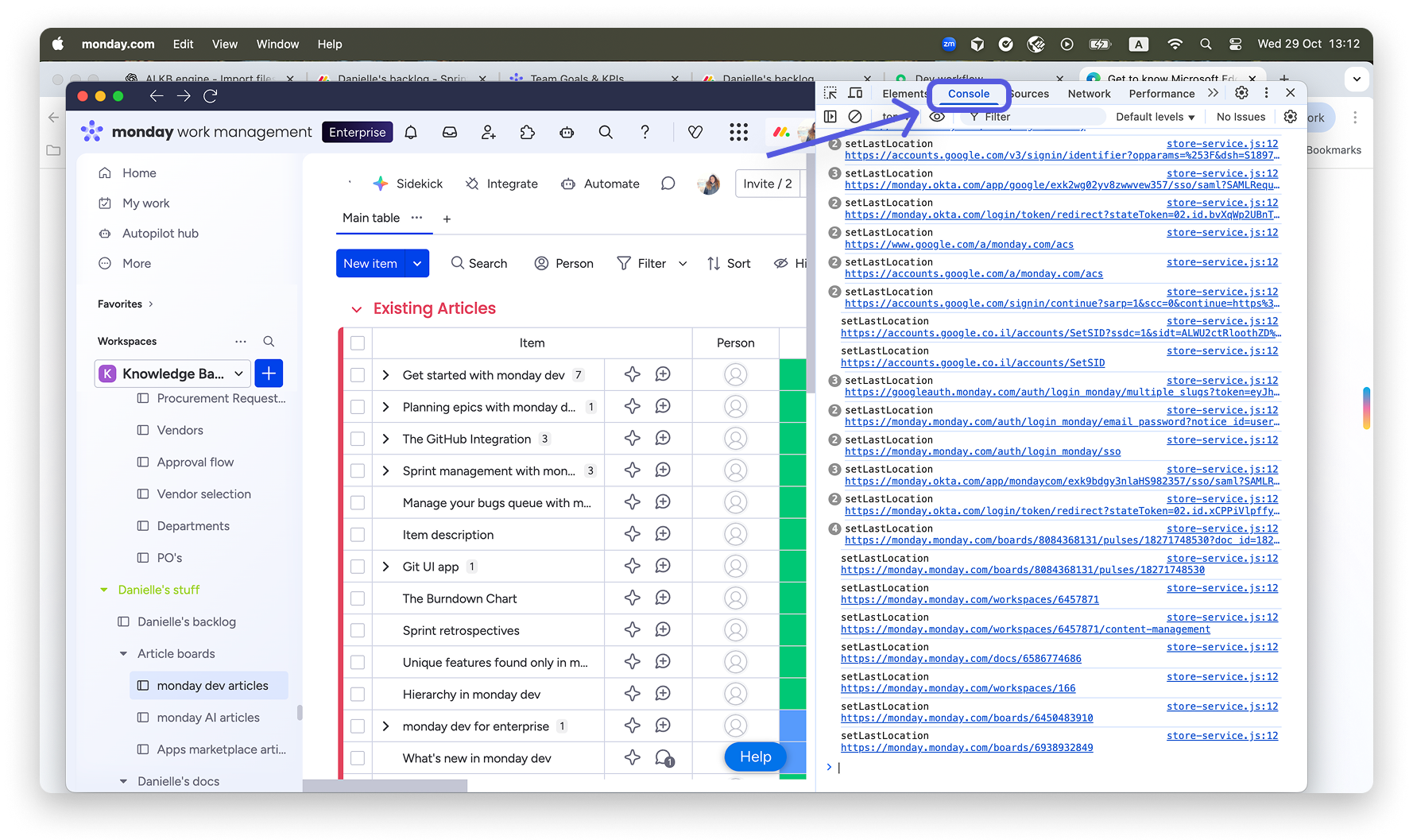The height and width of the screenshot is (840, 1413).
Task: Open the apps puzzle piece icon
Action: (528, 132)
